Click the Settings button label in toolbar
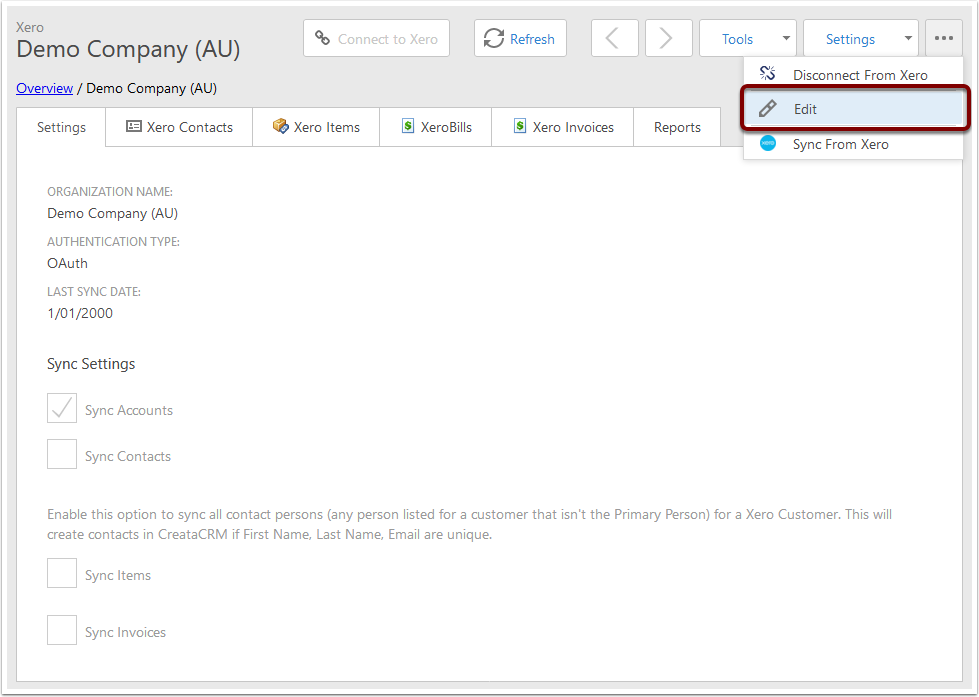This screenshot has height=697, width=979. tap(850, 39)
